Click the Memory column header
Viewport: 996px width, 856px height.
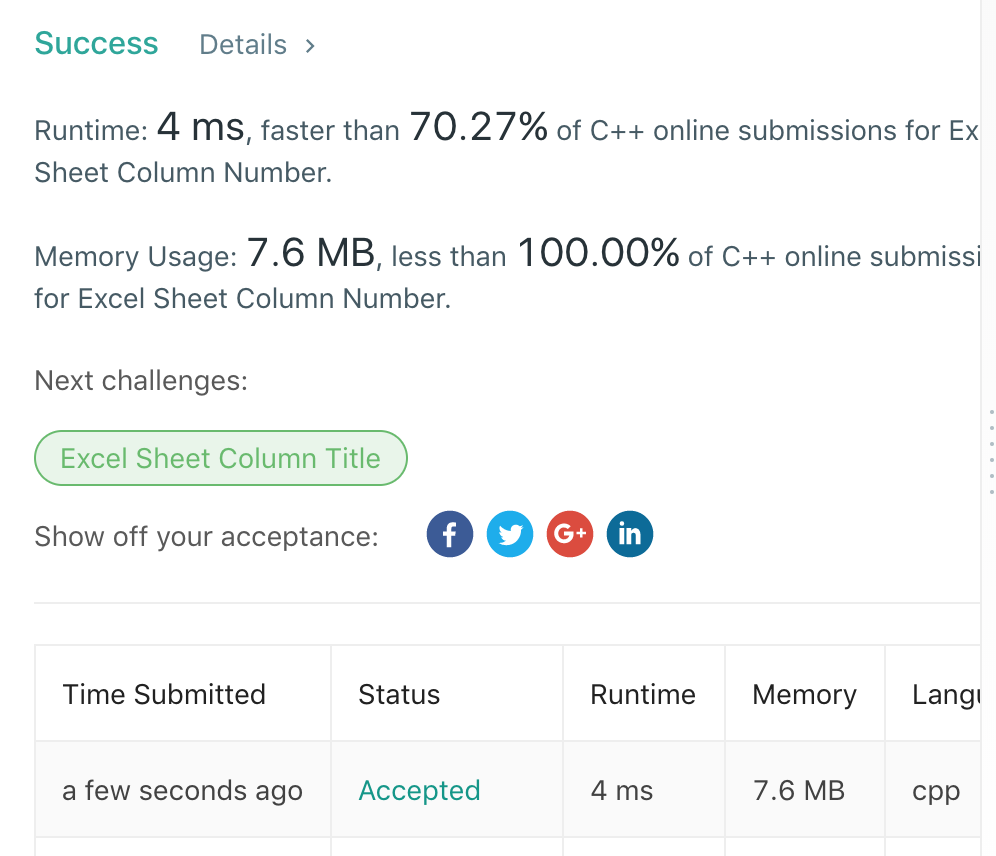click(804, 694)
